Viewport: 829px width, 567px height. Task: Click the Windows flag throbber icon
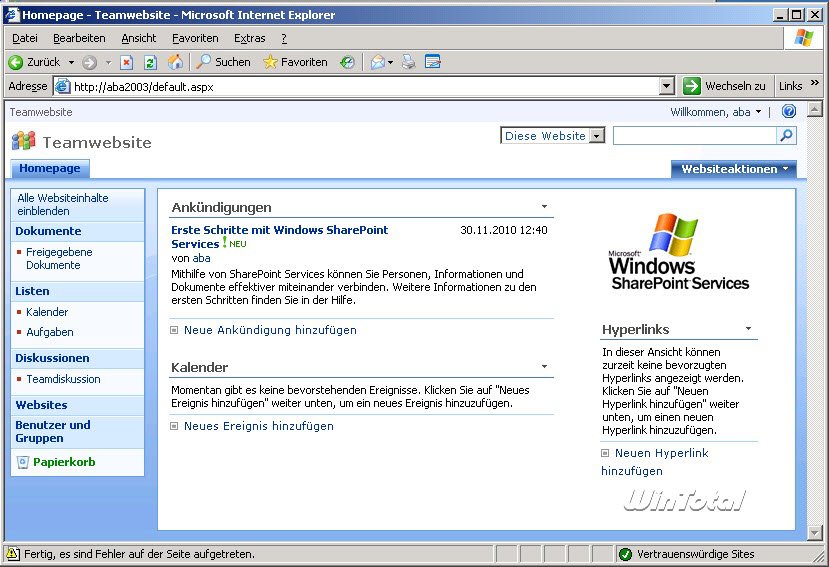804,38
